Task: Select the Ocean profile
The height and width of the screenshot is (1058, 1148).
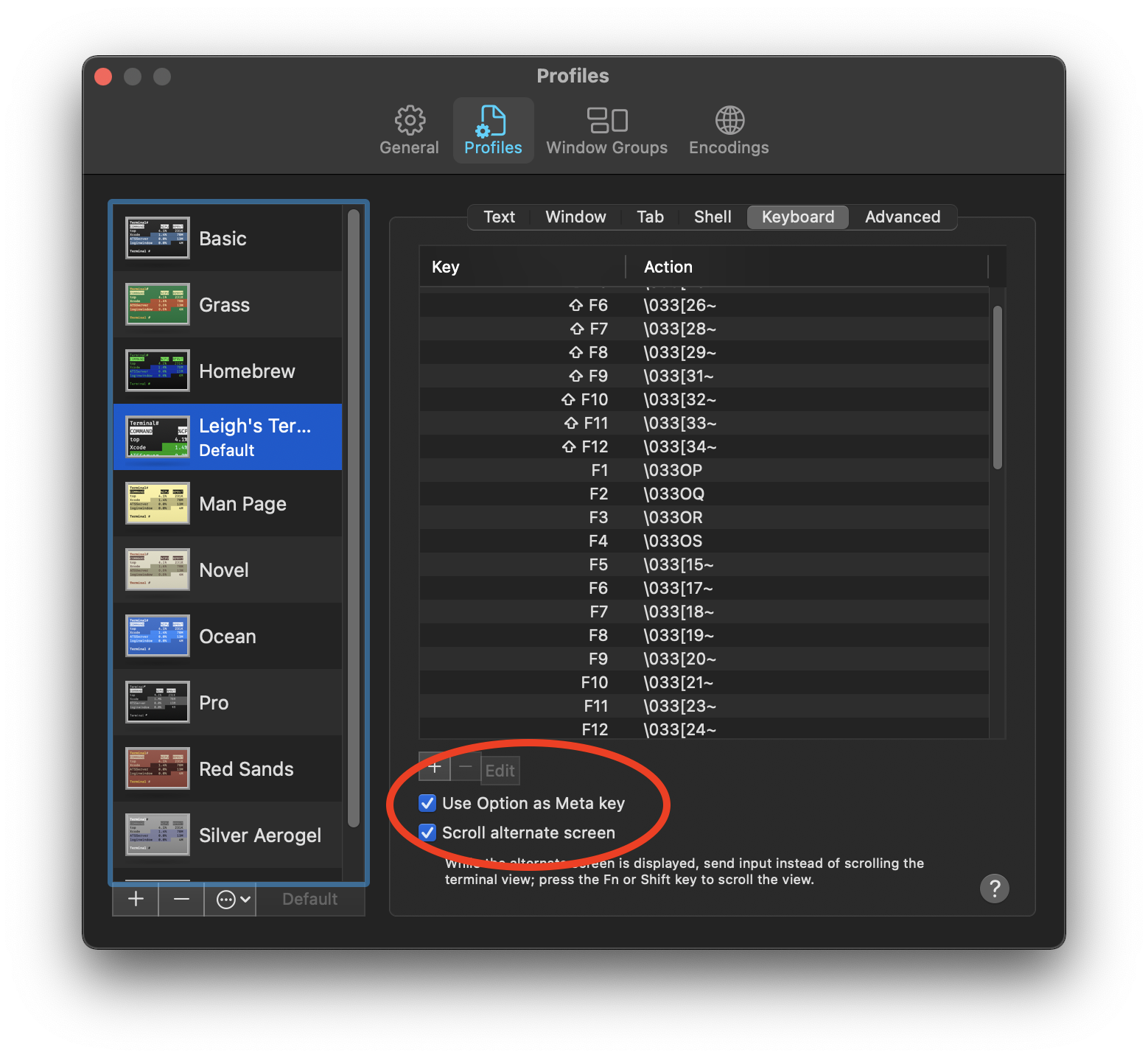Action: pos(228,636)
